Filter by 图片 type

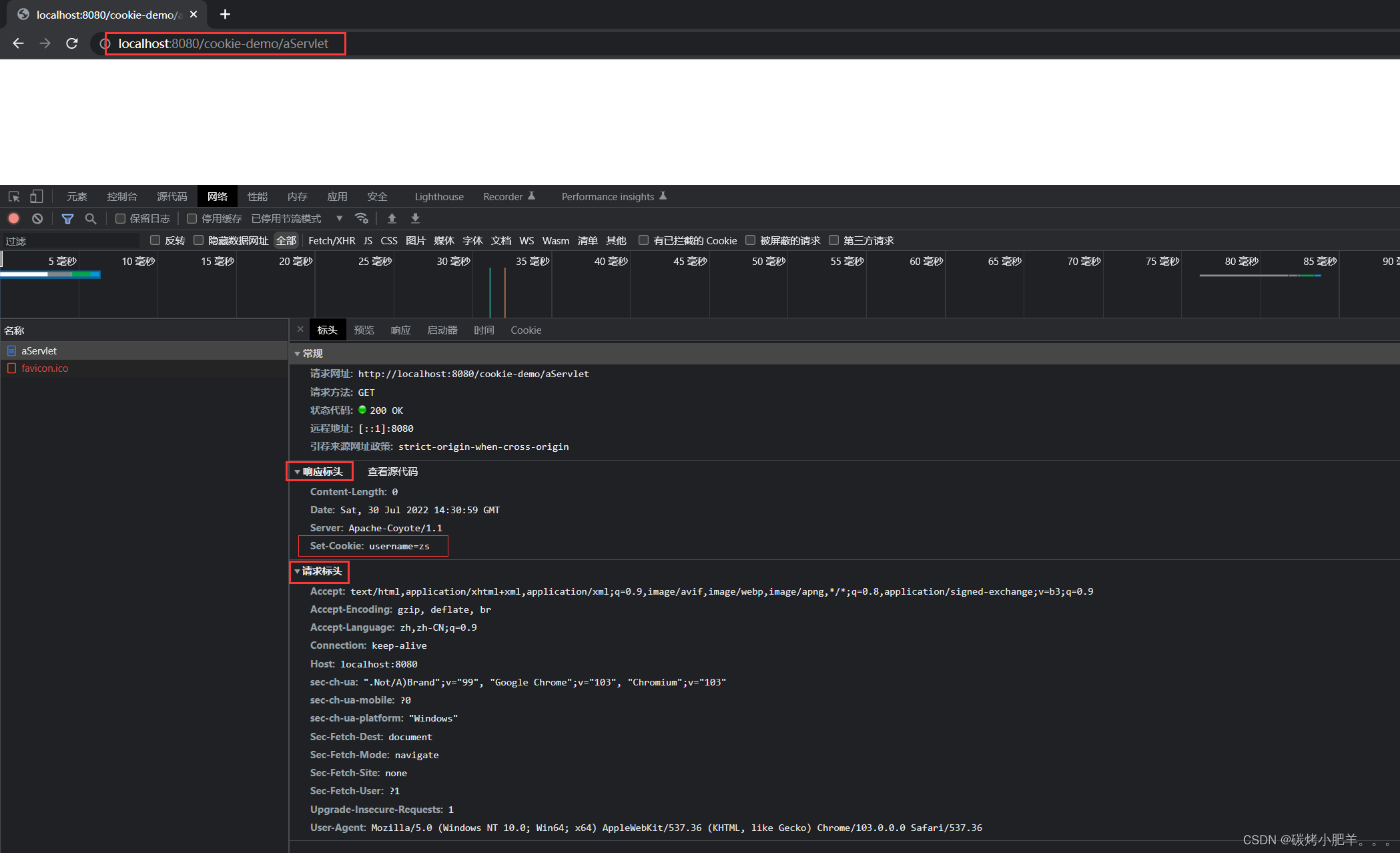(x=416, y=240)
